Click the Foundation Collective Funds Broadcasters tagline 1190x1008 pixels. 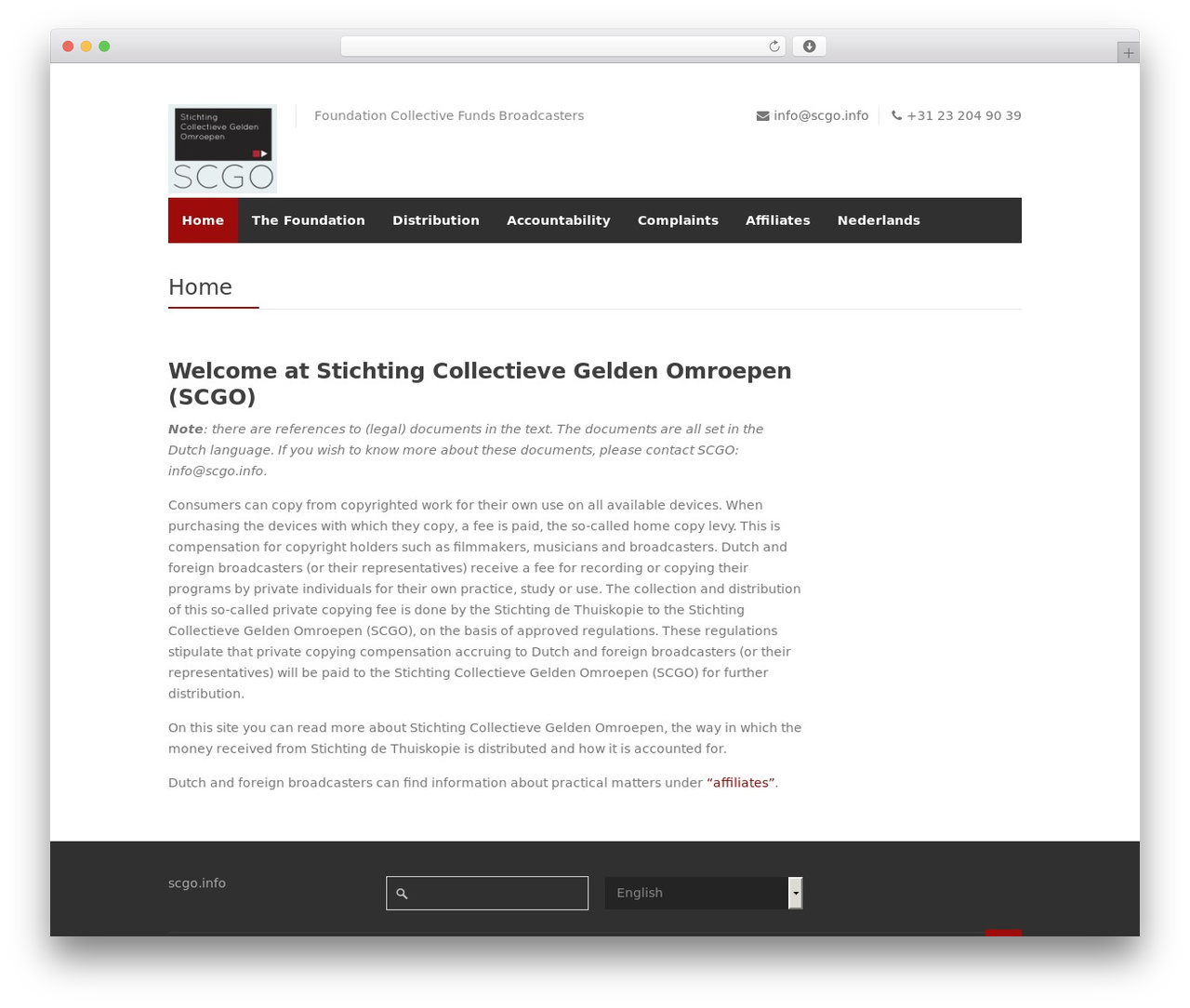pyautogui.click(x=449, y=116)
